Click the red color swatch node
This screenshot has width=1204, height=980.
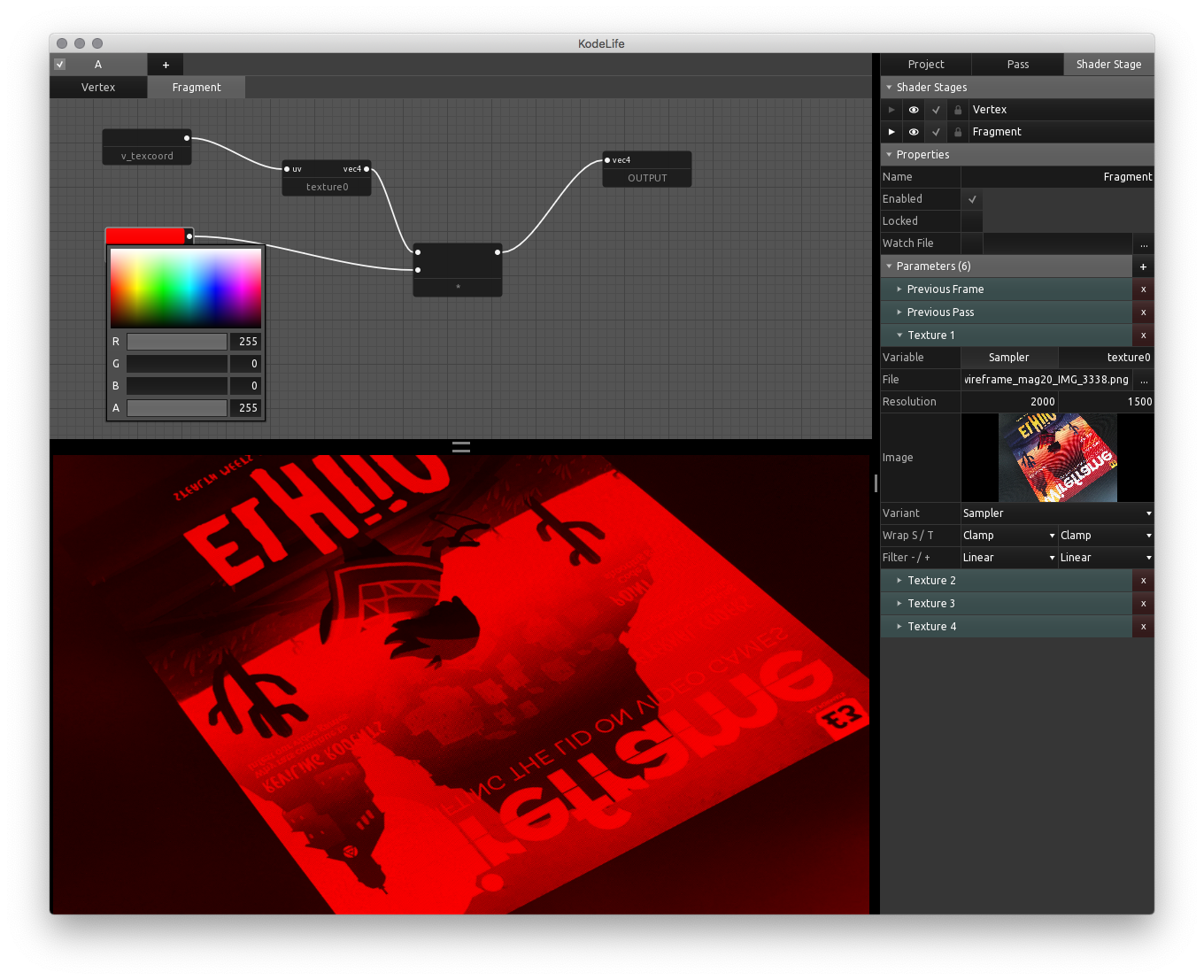[x=145, y=236]
